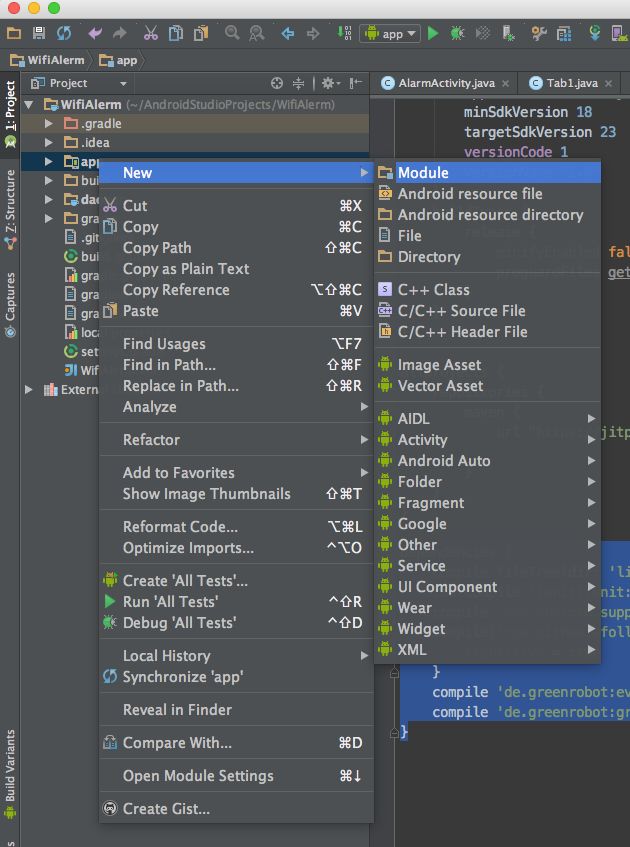This screenshot has width=630, height=847.
Task: Click the Copy toolbar icon
Action: pos(176,33)
